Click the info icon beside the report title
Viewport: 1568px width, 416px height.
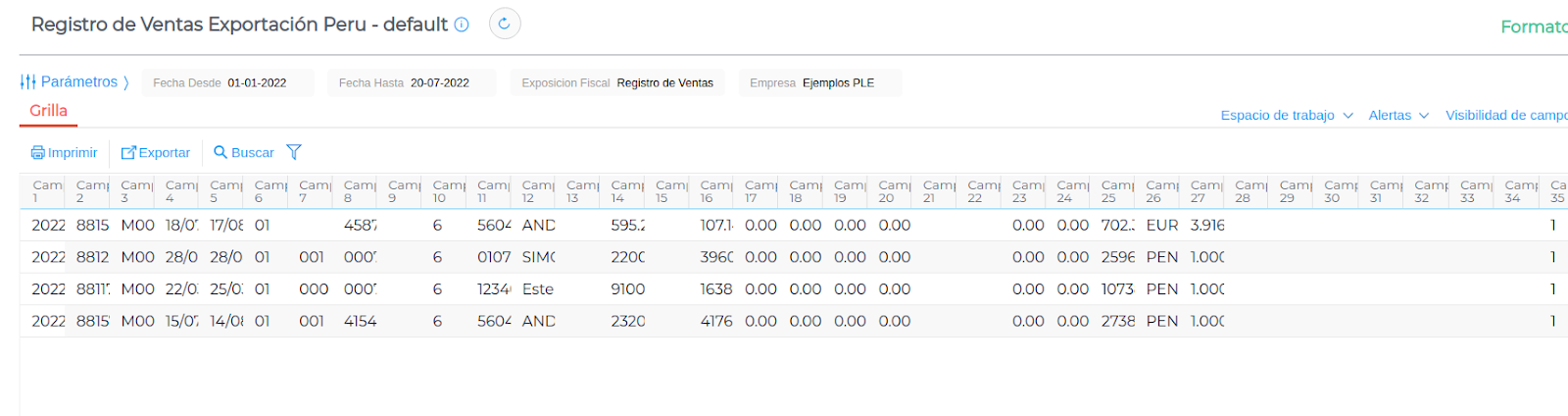462,25
